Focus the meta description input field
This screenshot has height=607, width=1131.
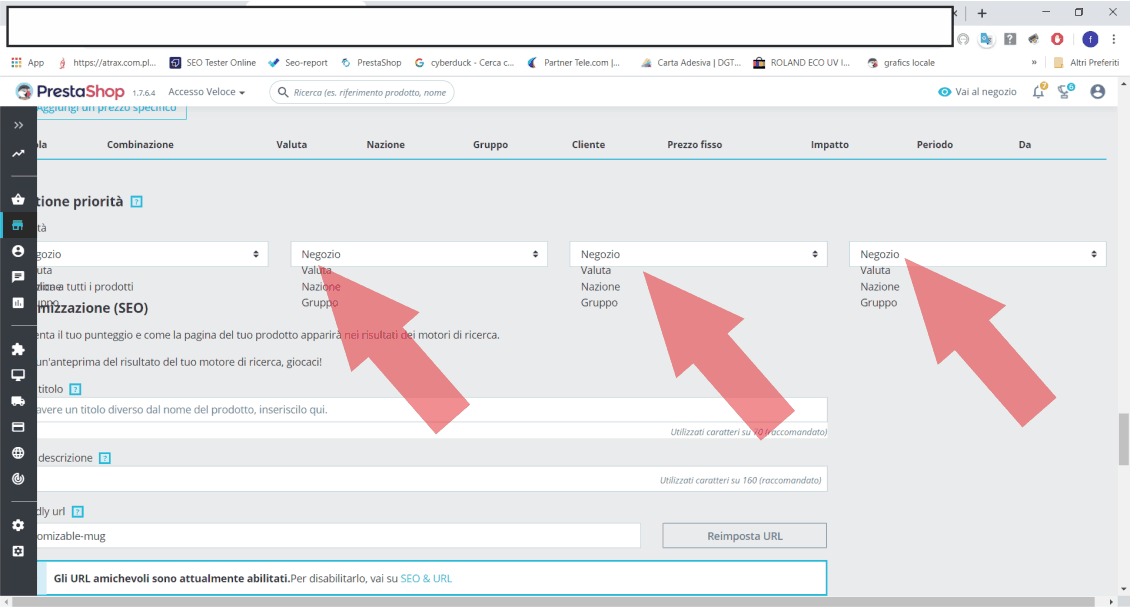tap(431, 479)
